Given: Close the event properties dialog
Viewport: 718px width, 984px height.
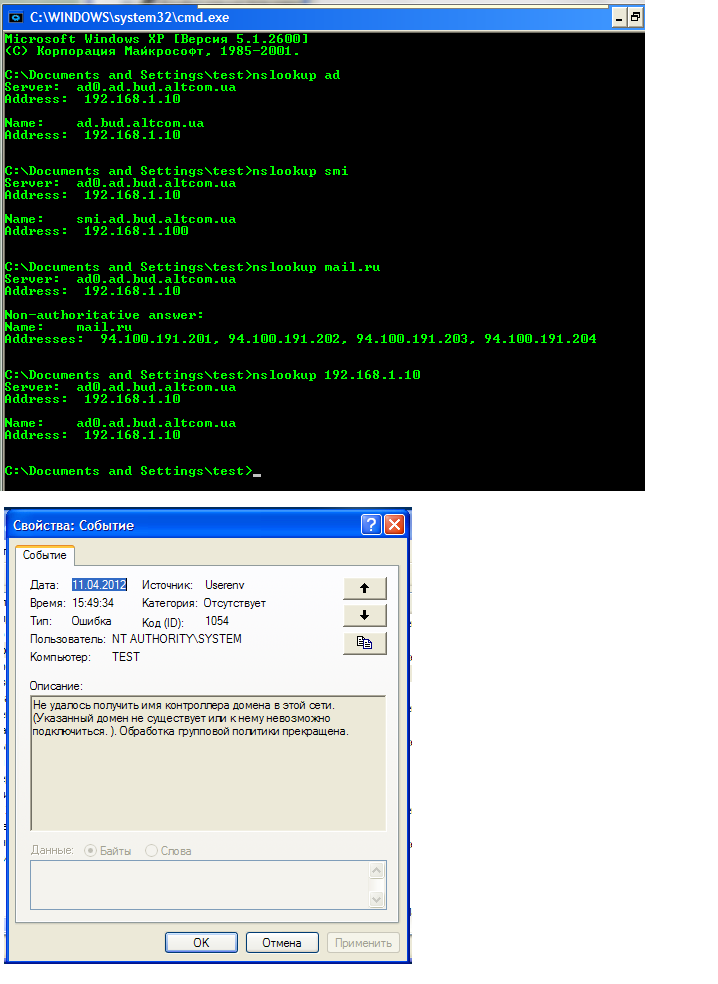Looking at the screenshot, I should point(394,525).
